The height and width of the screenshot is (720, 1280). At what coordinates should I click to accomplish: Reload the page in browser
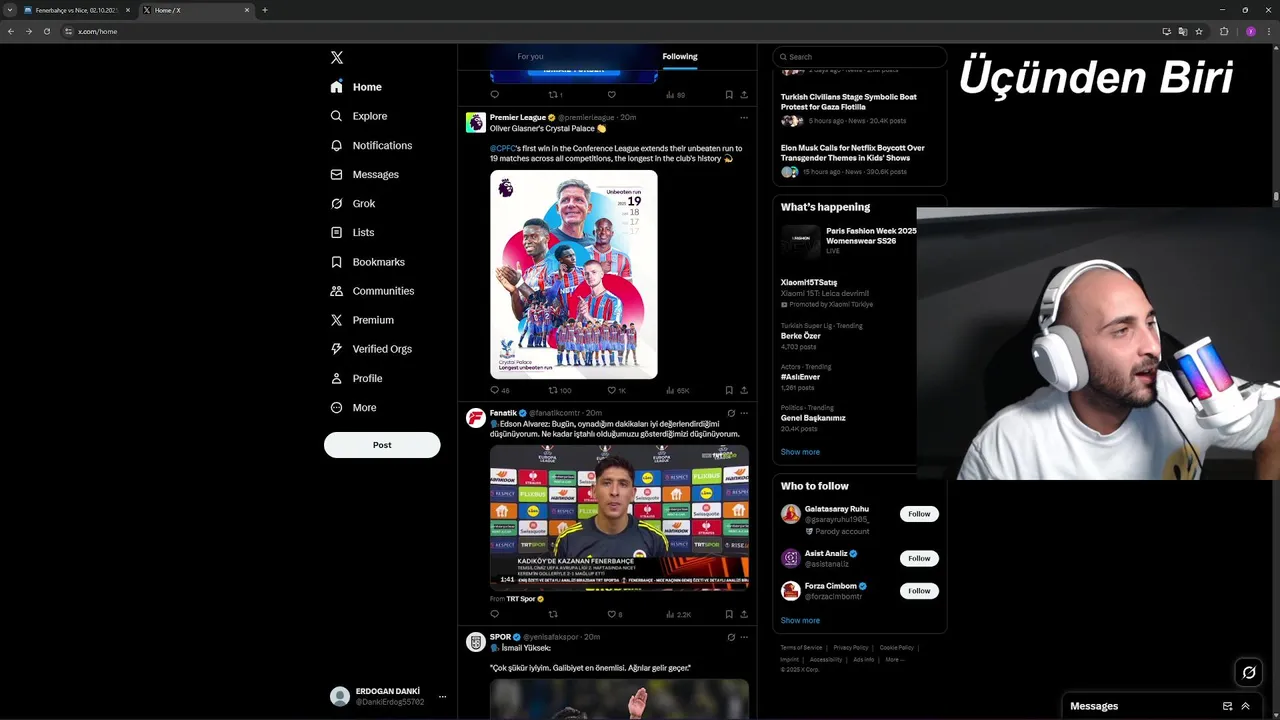point(46,31)
